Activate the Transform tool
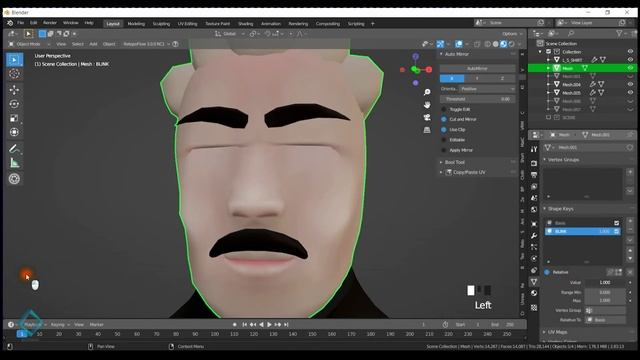 14,132
